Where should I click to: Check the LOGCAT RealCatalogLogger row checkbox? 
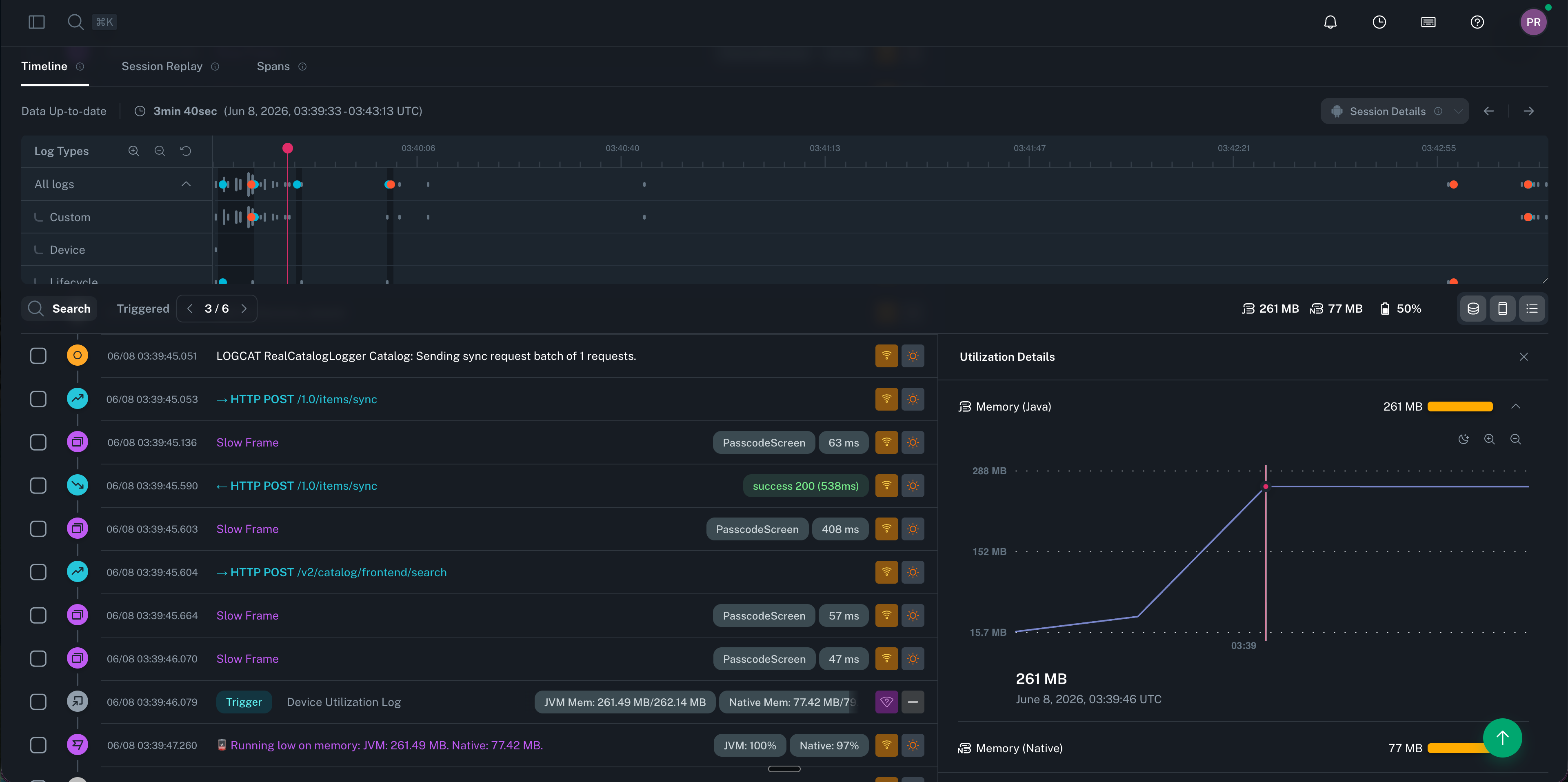pos(38,356)
